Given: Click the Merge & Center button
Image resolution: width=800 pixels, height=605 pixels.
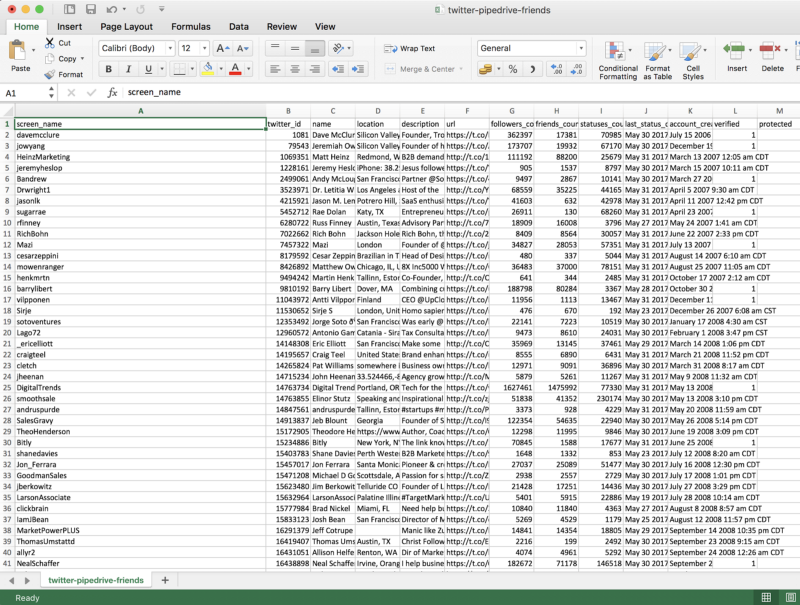Looking at the screenshot, I should click(x=421, y=69).
